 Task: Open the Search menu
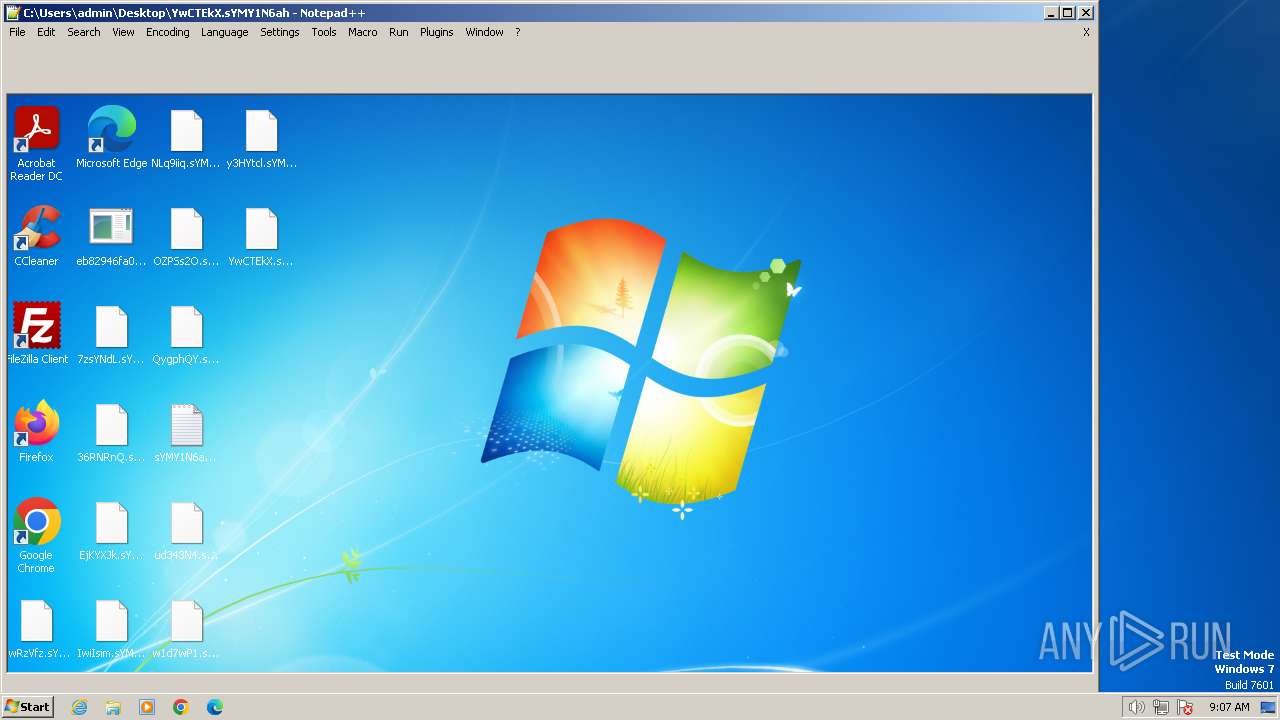pos(84,32)
